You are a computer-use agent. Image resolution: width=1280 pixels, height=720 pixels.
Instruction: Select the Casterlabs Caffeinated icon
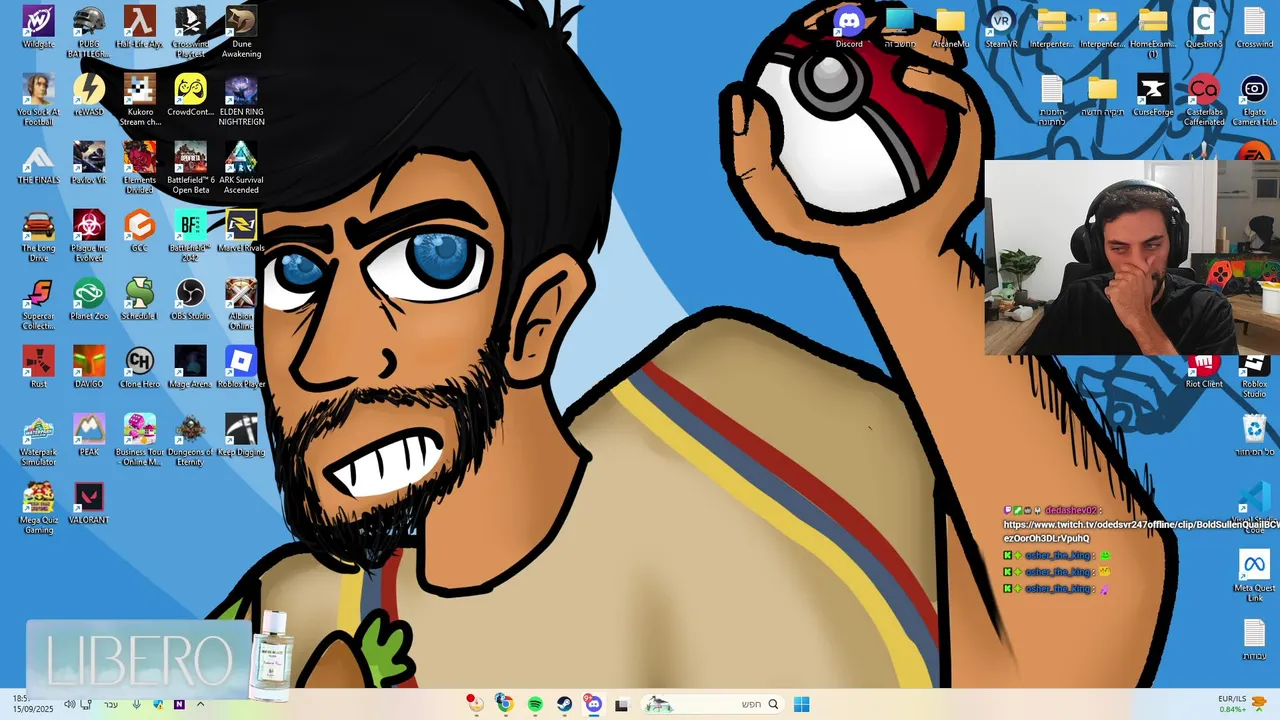[1204, 100]
